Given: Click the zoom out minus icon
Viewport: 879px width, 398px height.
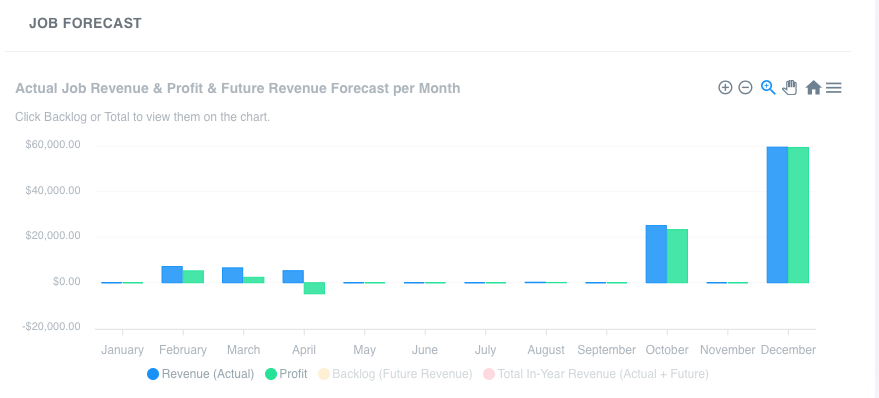Looking at the screenshot, I should coord(745,87).
